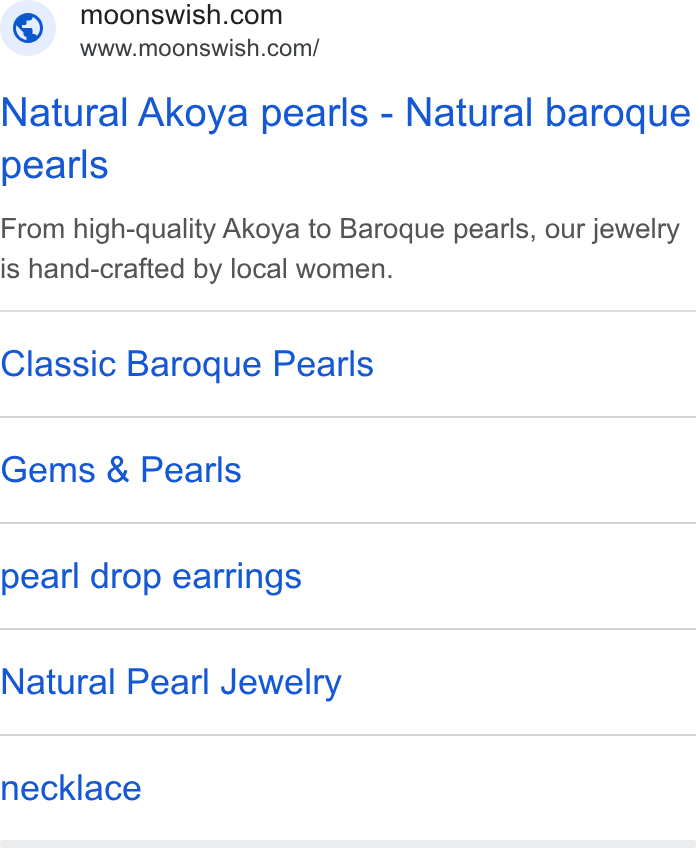Click the www.moonswish.com/ URL text
Viewport: 696px width, 848px height.
coord(200,48)
